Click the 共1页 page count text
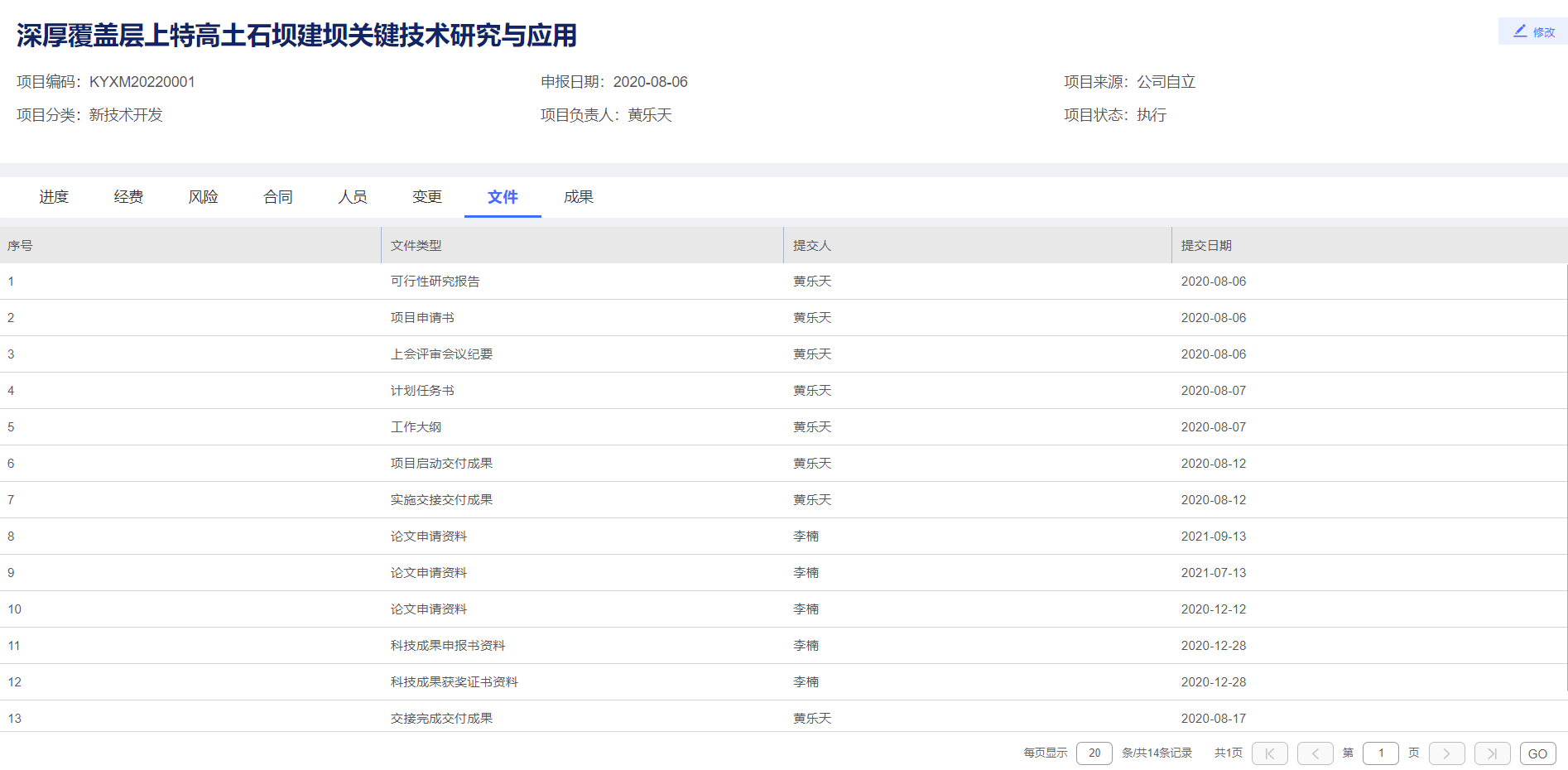This screenshot has height=770, width=1568. 1229,753
